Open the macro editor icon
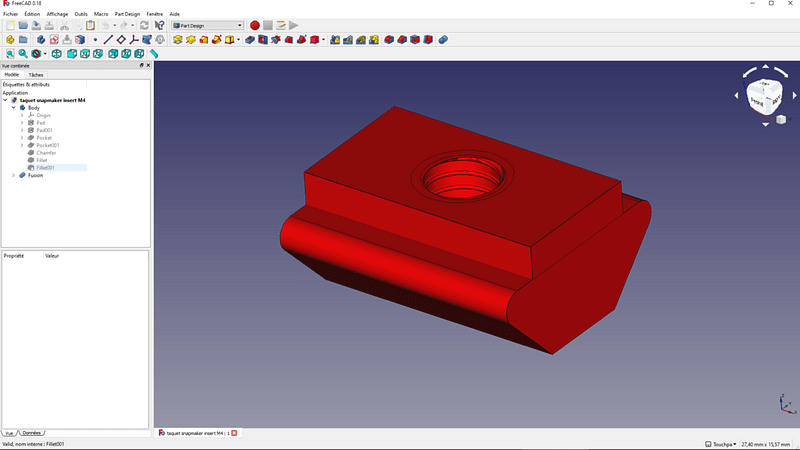800x450 pixels. pyautogui.click(x=281, y=26)
